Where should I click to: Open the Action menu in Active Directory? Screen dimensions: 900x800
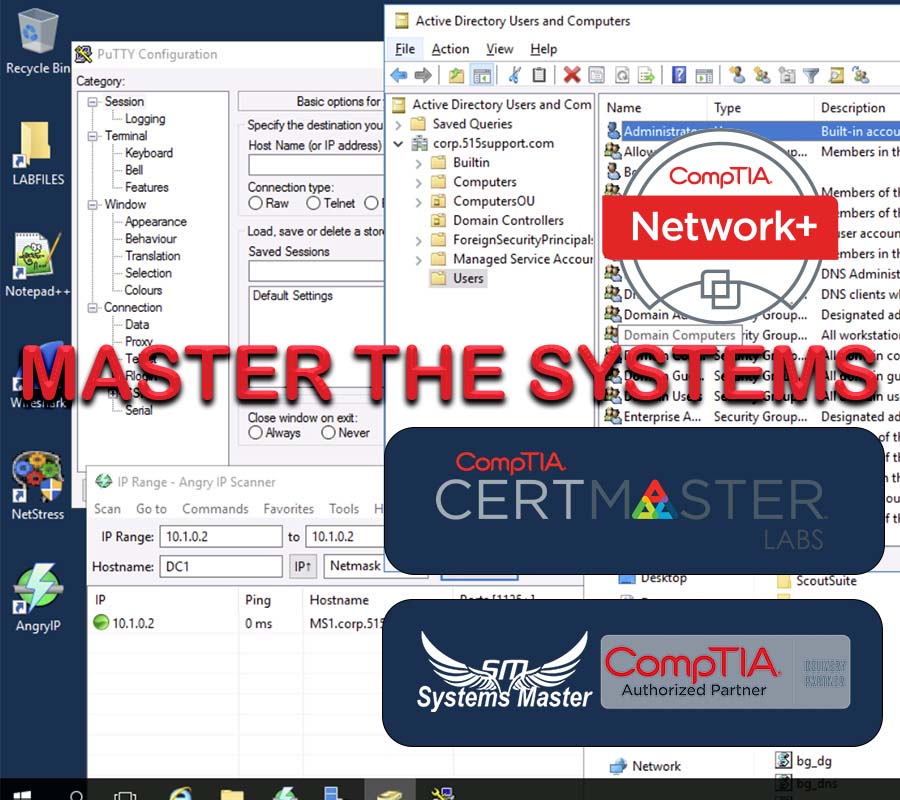click(450, 48)
